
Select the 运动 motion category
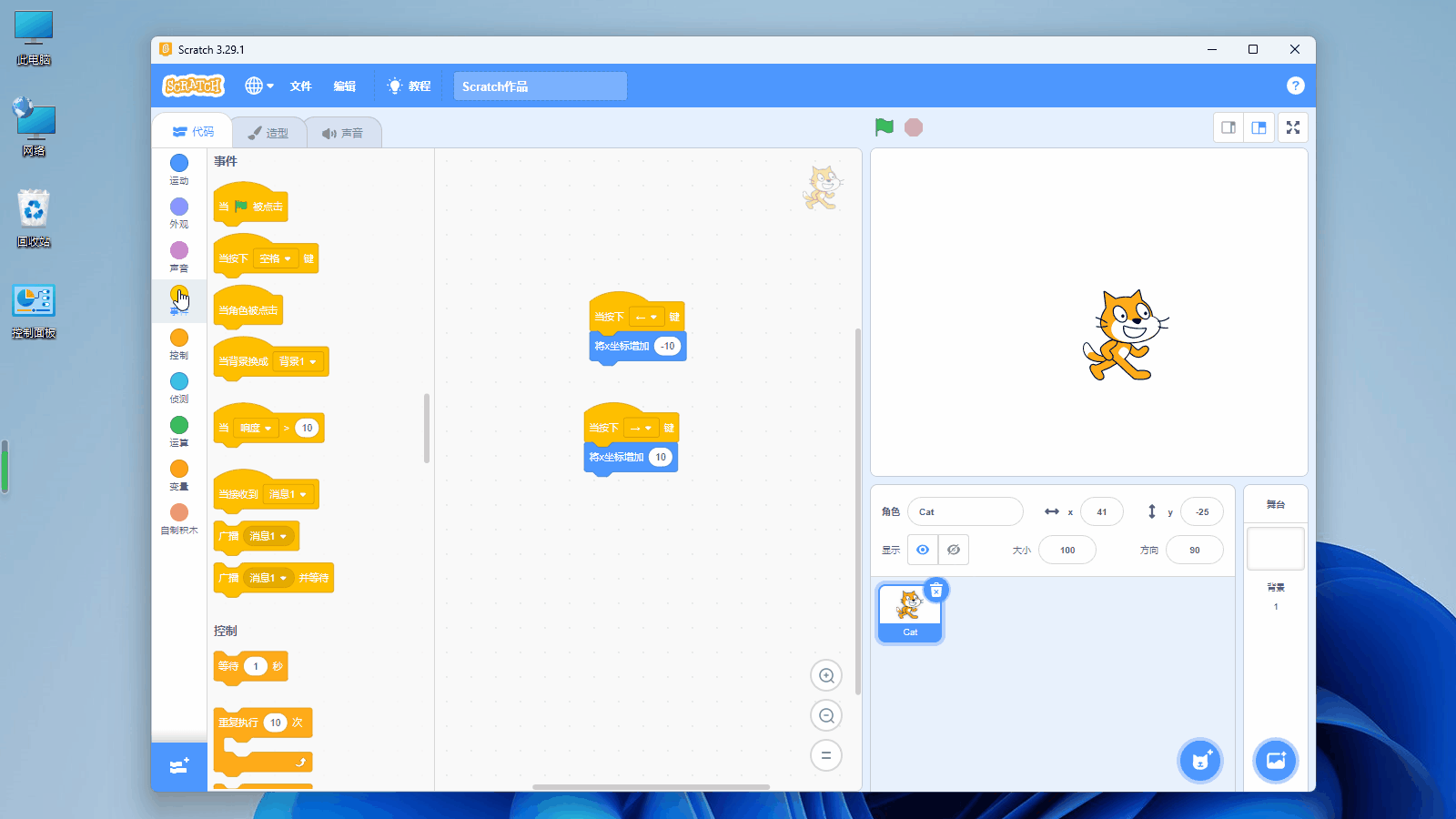coord(179,168)
